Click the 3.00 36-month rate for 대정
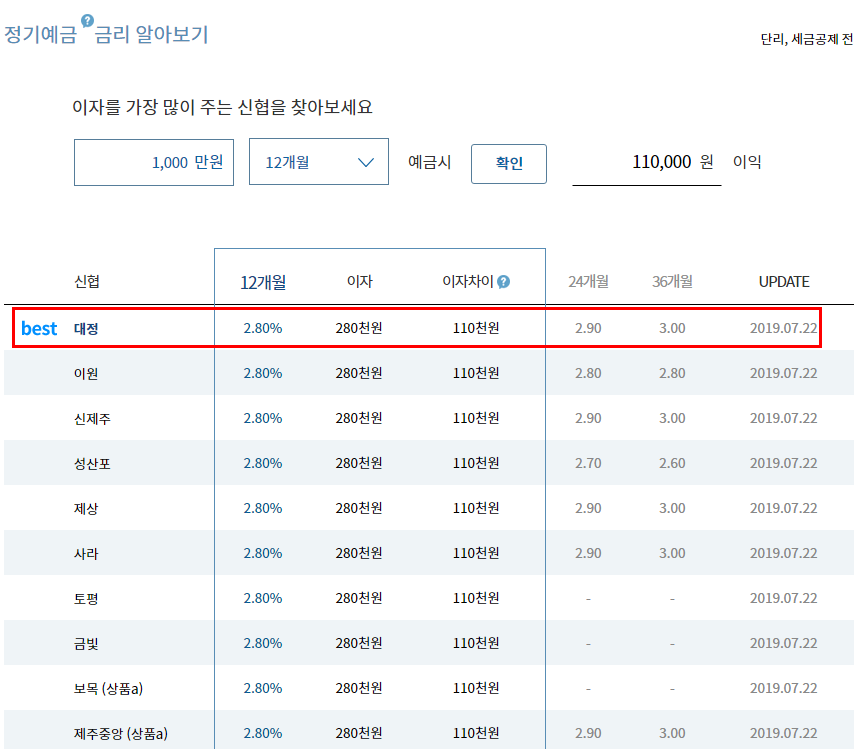 672,328
